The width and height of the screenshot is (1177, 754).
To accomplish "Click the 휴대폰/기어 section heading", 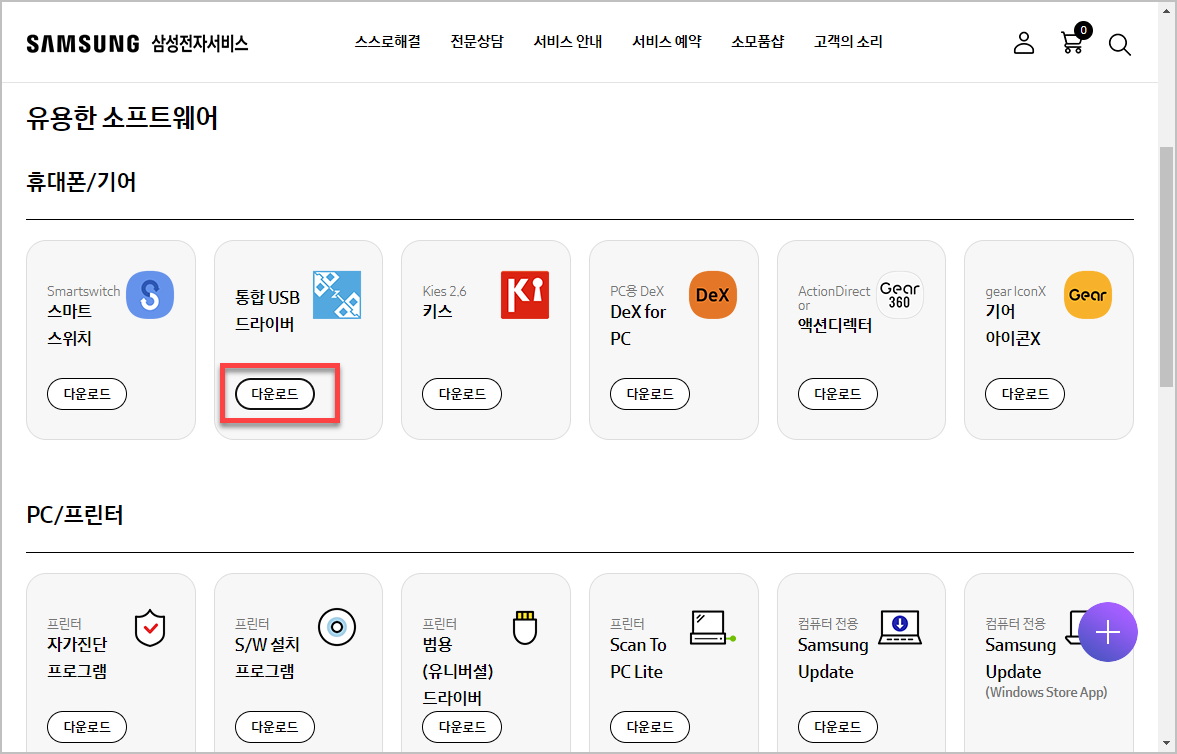I will (81, 182).
